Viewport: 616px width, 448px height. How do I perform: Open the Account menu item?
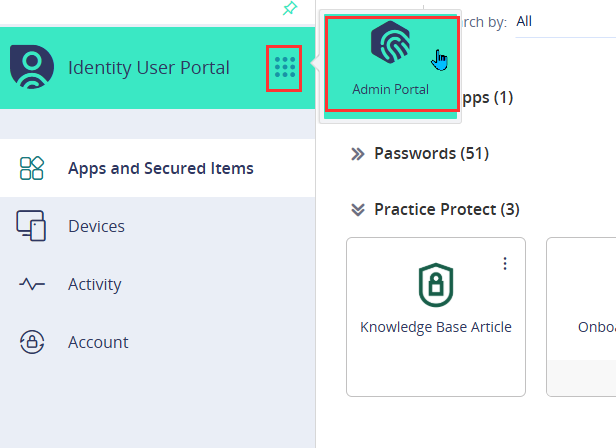pos(158,342)
